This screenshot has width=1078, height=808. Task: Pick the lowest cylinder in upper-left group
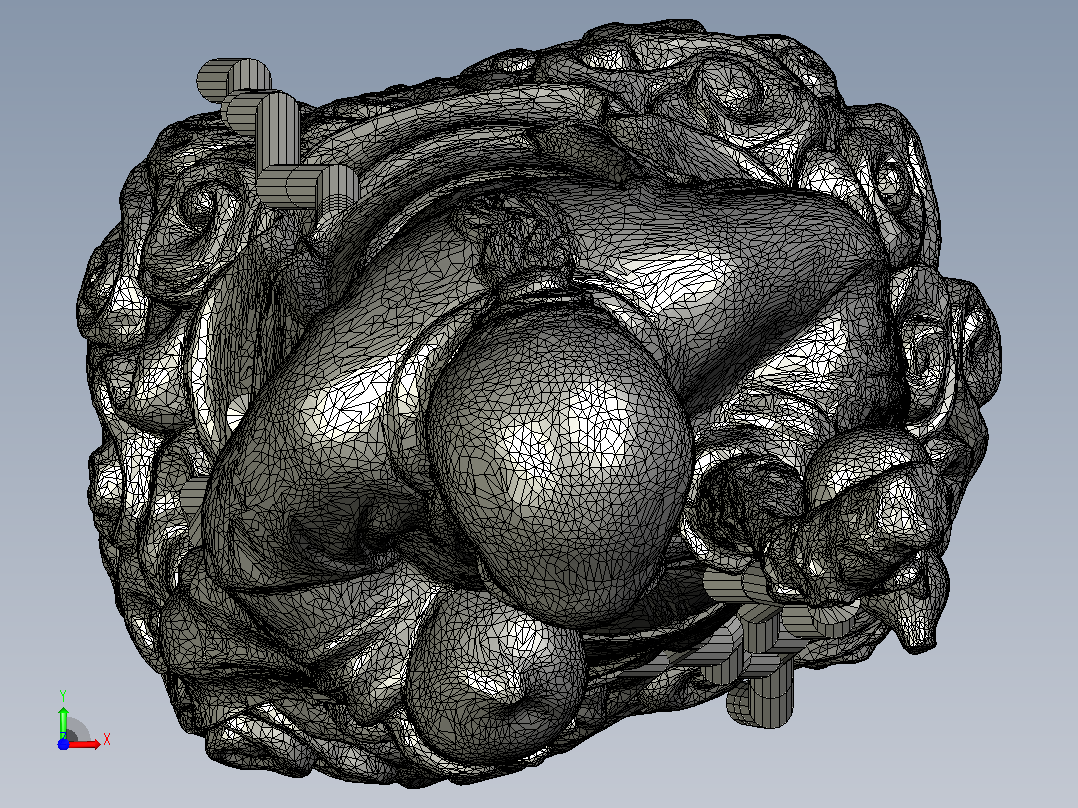tap(309, 187)
